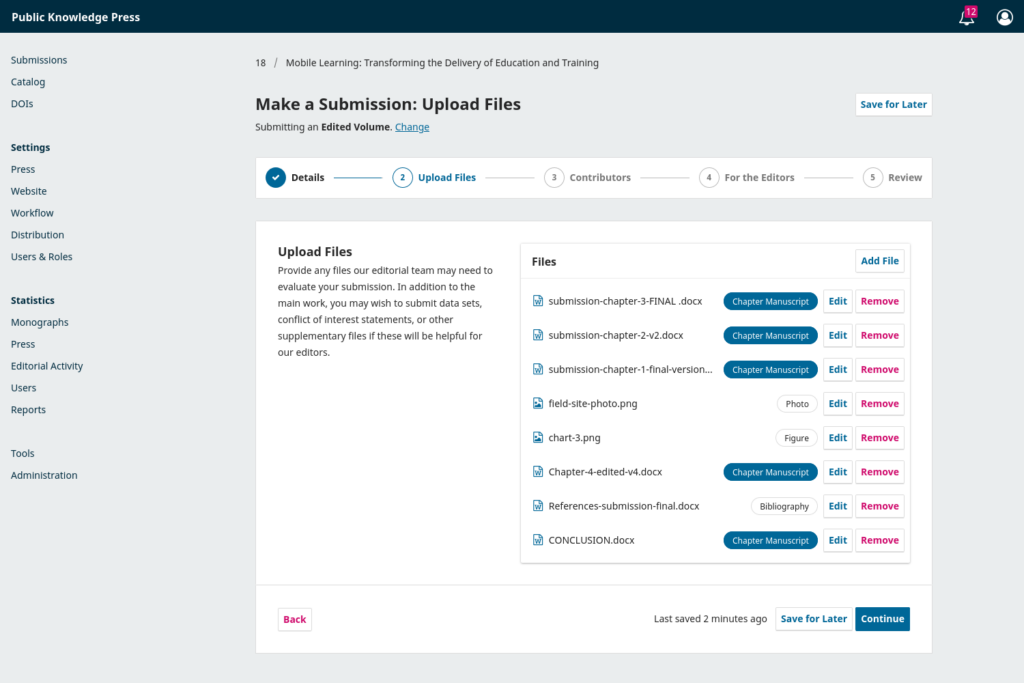Click the Change link next to Edited Volume

pos(412,127)
